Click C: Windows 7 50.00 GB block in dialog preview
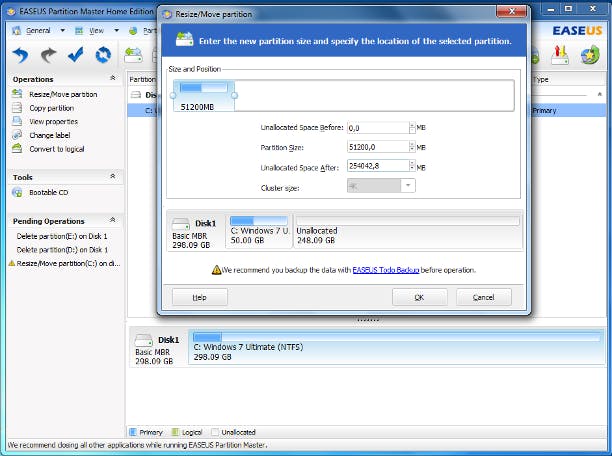 259,230
